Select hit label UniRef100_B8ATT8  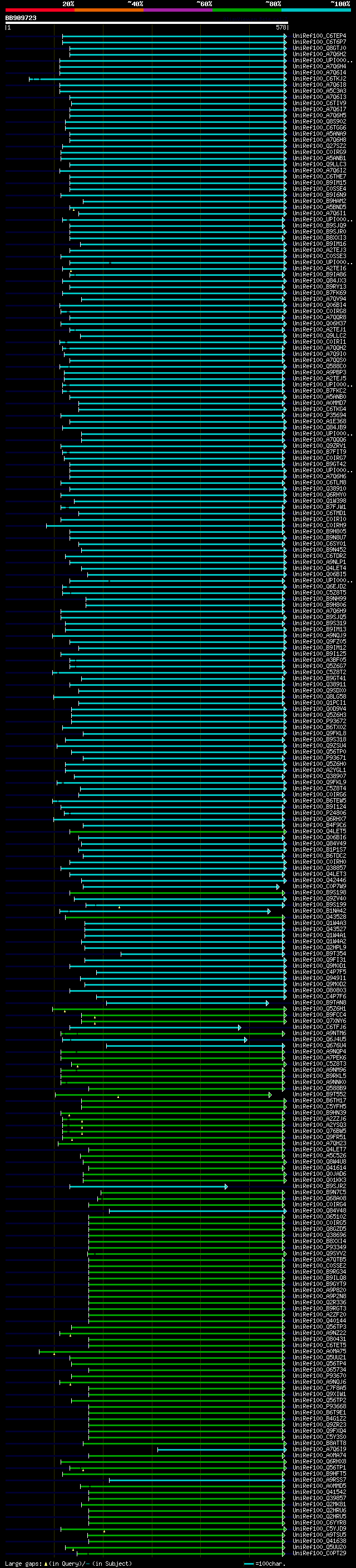coord(319,1443)
